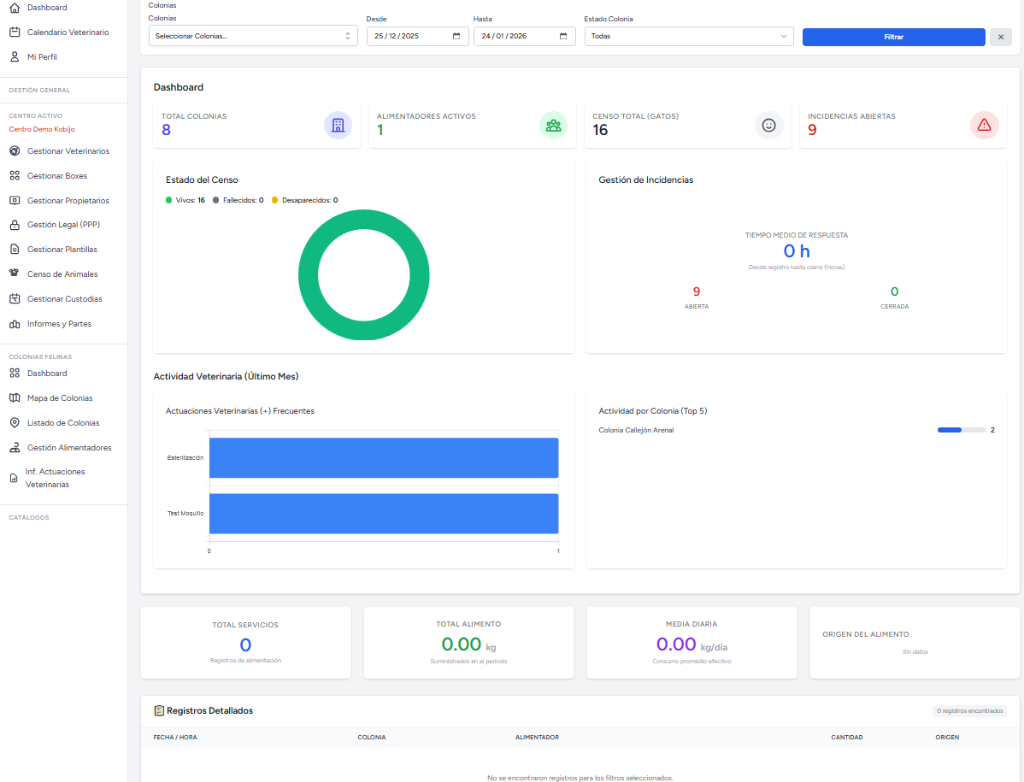Toggle Fallecidos legend in Estado del Censo
This screenshot has height=782, width=1024.
[238, 201]
